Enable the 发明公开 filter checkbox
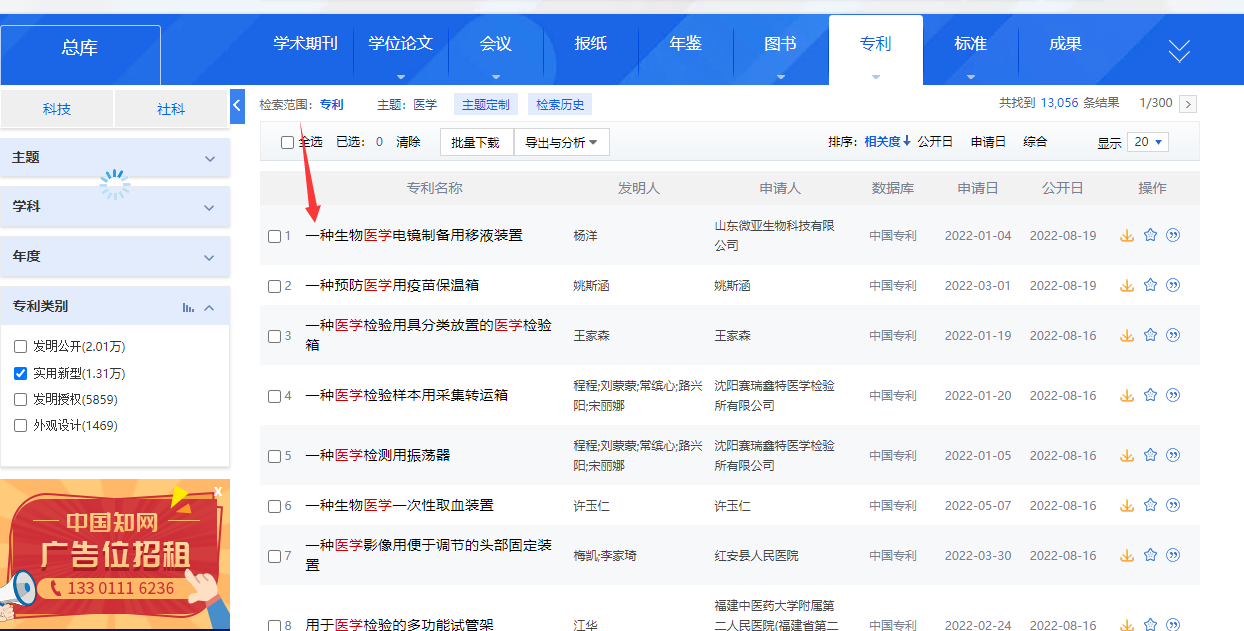Screen dimensions: 1244x631 tap(20, 347)
